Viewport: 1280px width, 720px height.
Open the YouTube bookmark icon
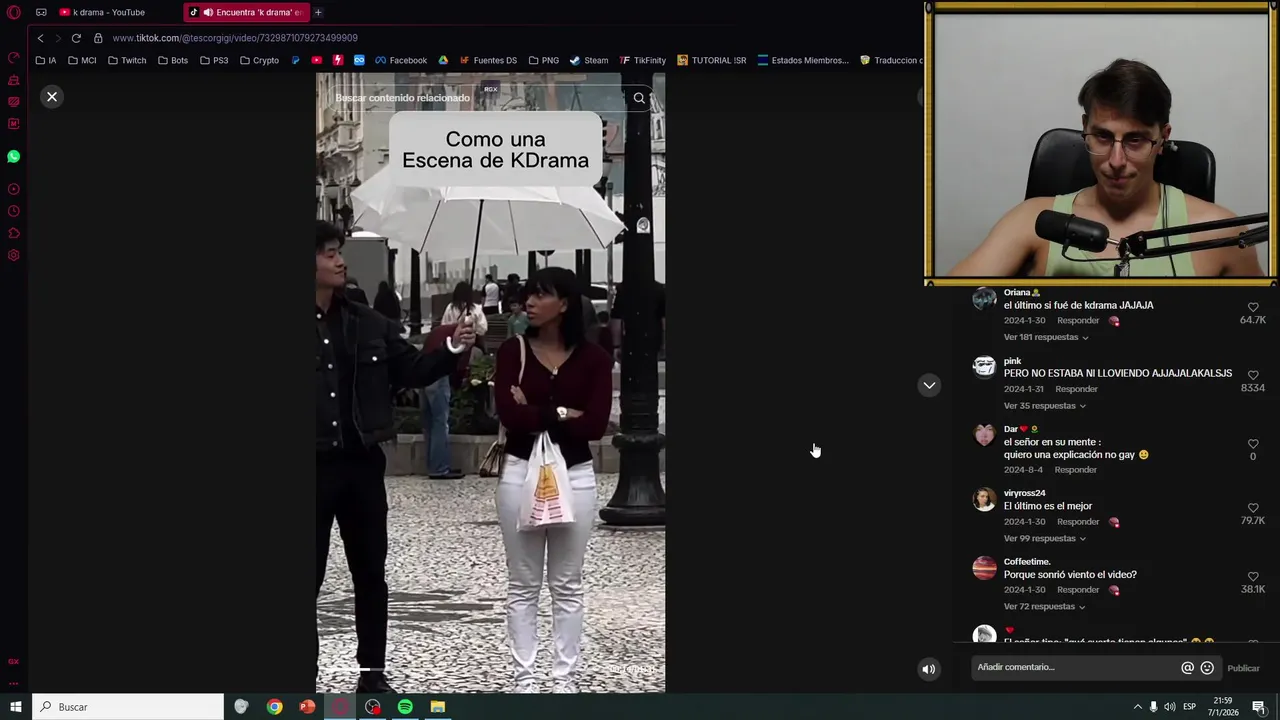[317, 60]
